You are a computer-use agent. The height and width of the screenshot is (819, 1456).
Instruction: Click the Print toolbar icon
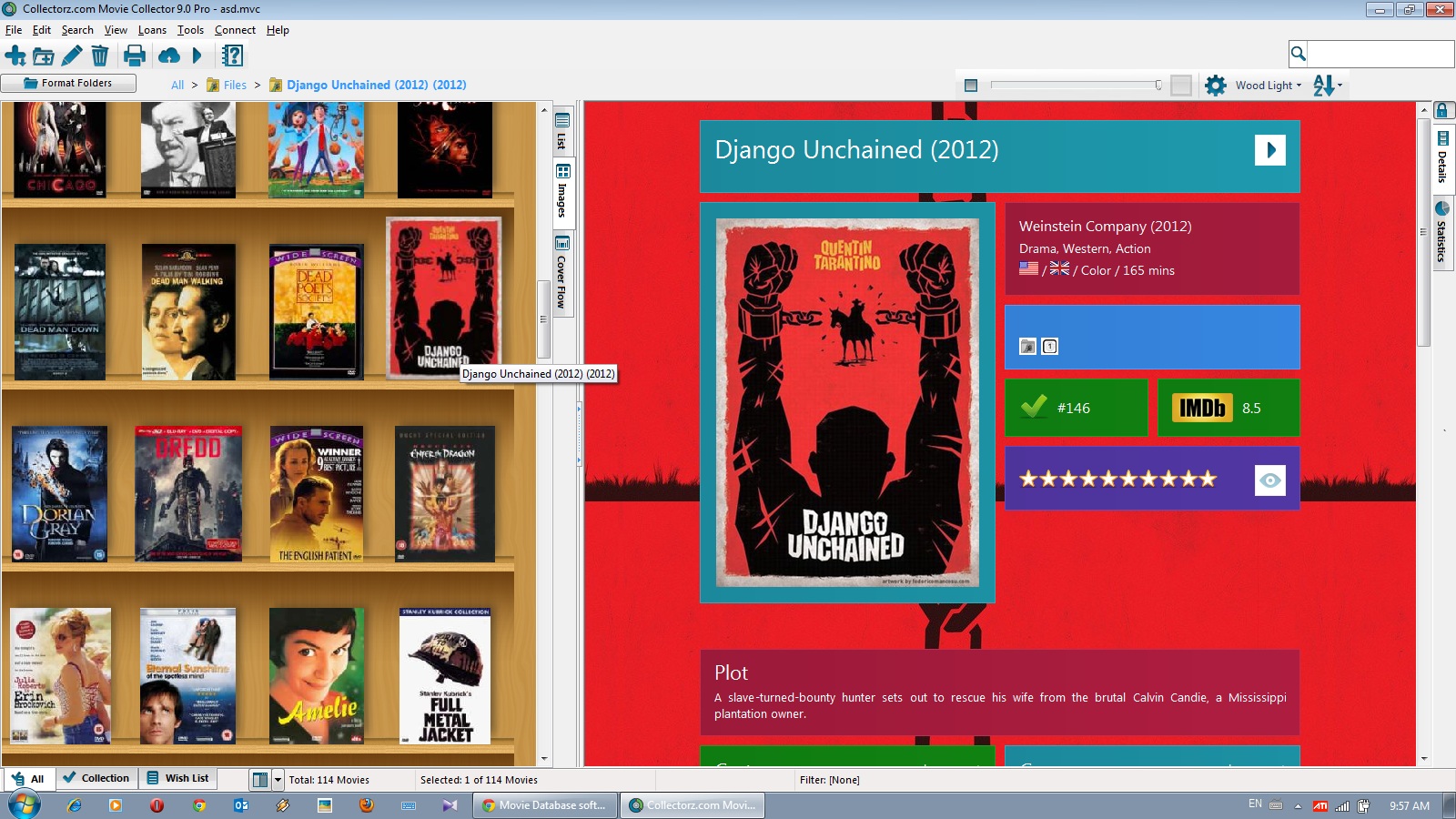click(x=135, y=56)
